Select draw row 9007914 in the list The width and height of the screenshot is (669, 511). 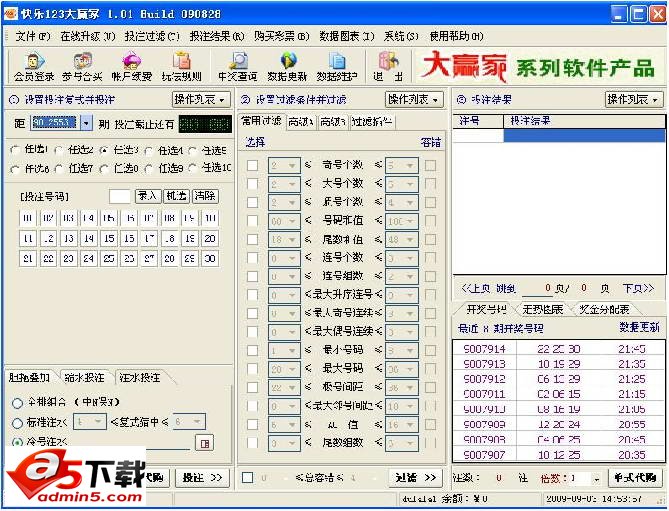pos(558,349)
